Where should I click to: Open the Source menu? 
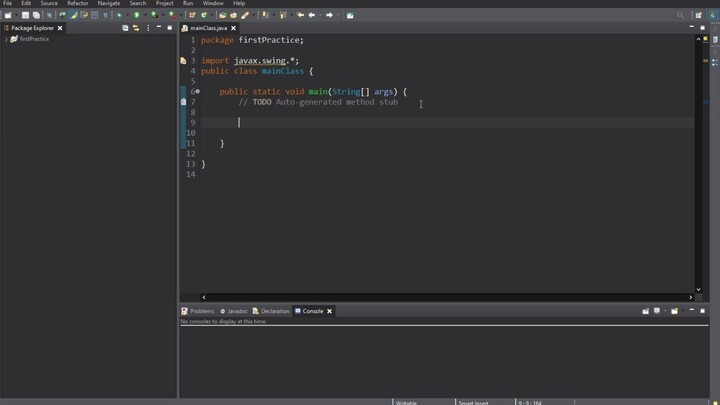point(49,3)
